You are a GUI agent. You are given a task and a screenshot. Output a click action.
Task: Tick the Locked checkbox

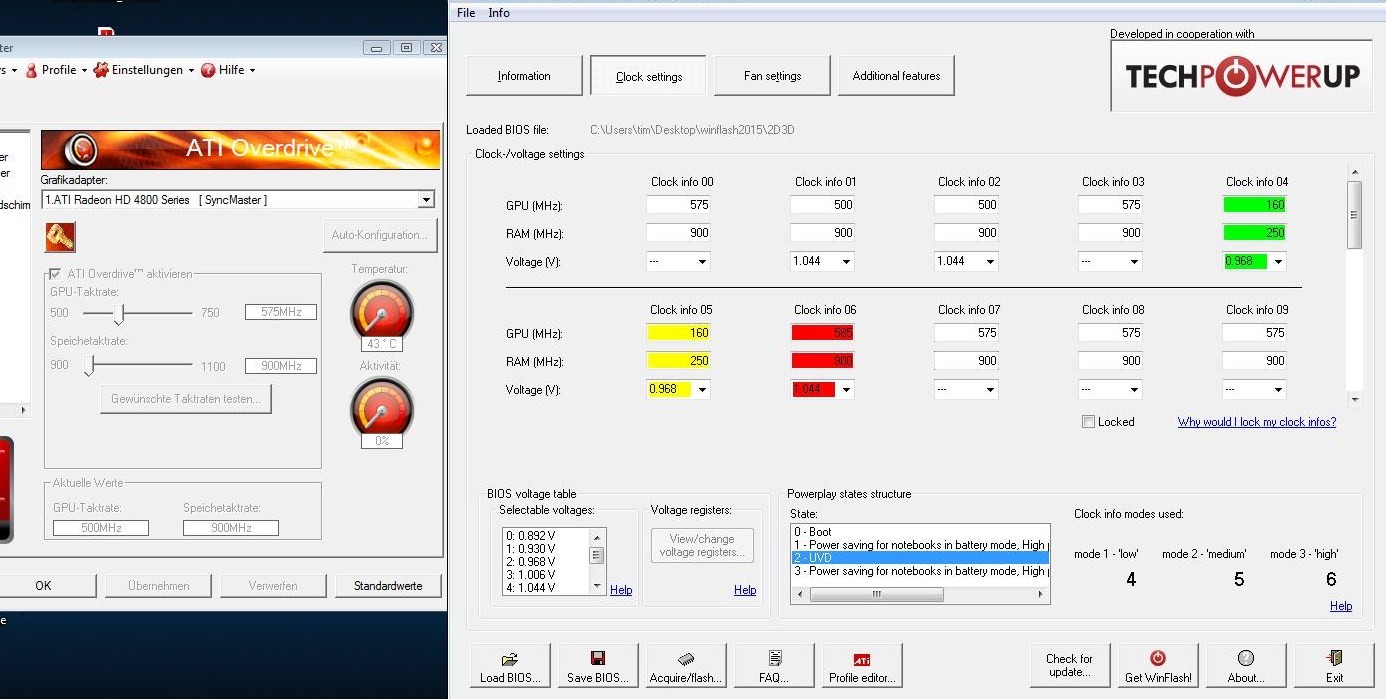pos(1088,422)
